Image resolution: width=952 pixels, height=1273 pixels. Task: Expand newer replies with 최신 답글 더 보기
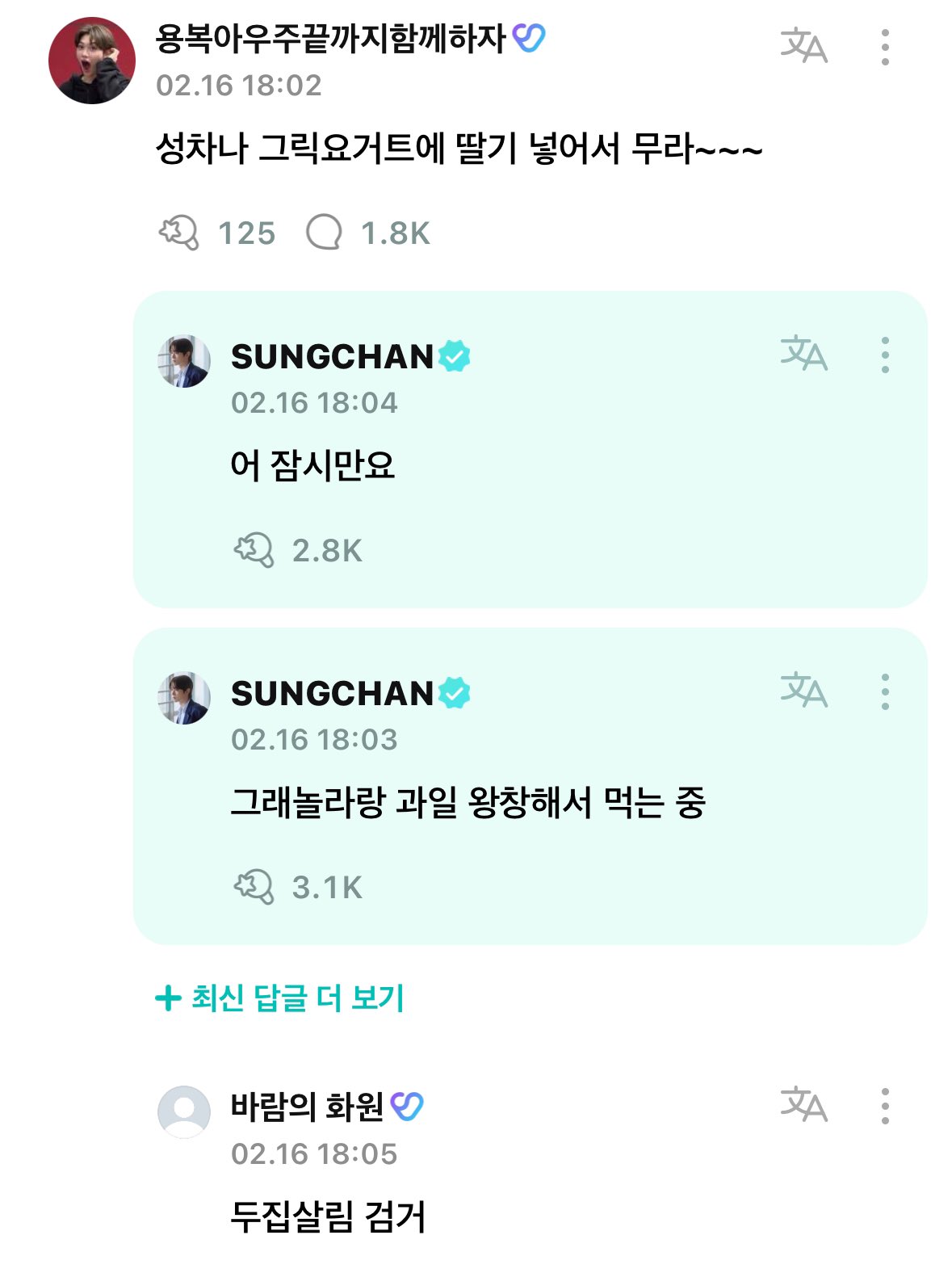(279, 998)
